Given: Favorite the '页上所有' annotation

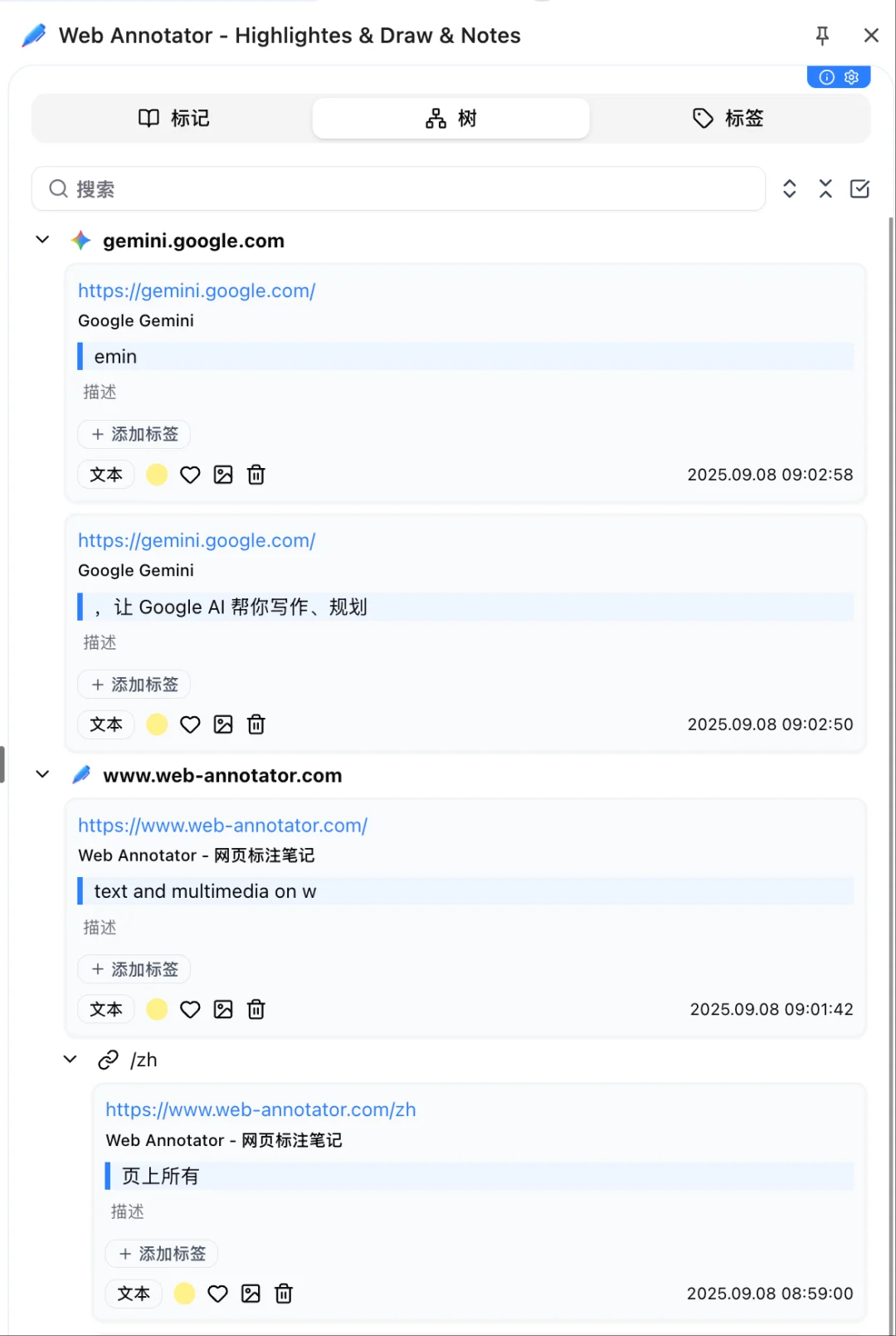Looking at the screenshot, I should [x=217, y=1294].
